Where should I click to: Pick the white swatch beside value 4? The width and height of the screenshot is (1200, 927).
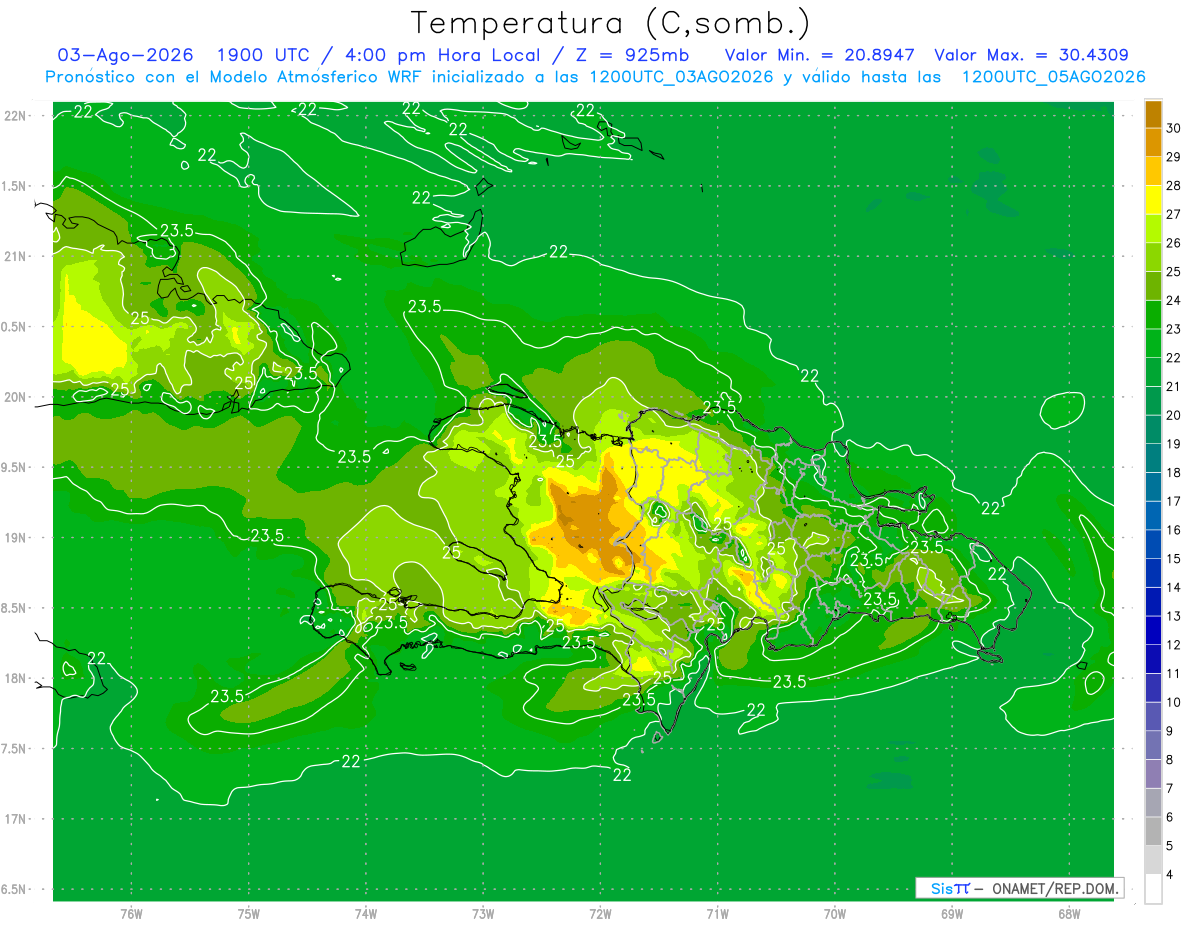(x=1153, y=889)
